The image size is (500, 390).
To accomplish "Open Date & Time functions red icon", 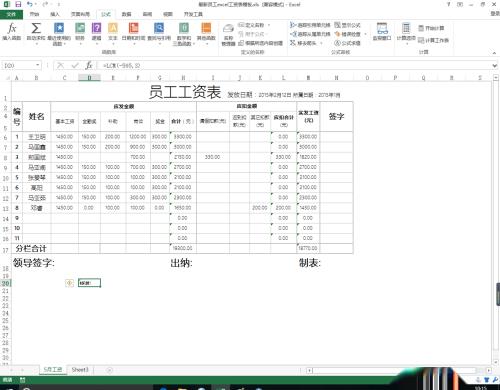I will pos(133,32).
